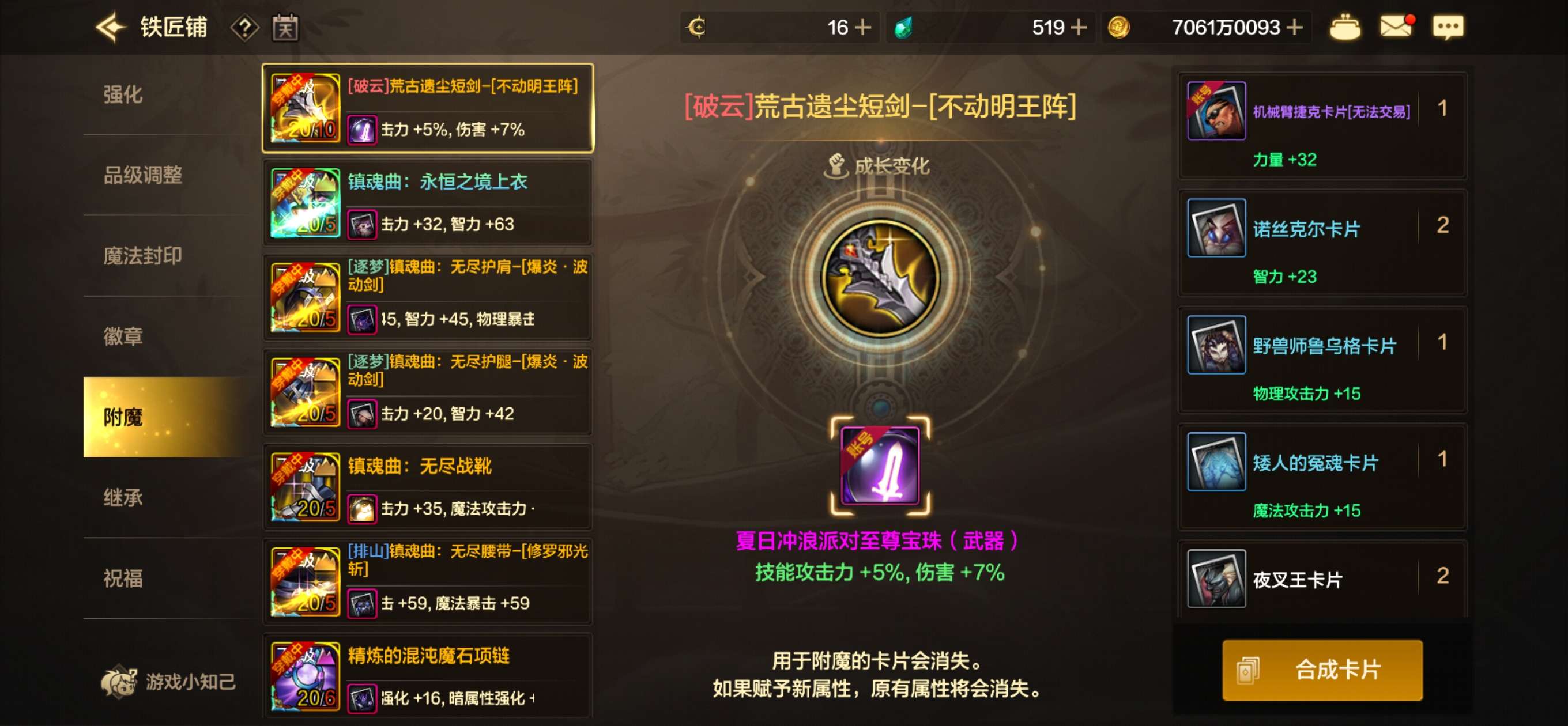Open the mail envelope icon
This screenshot has height=726, width=1568.
[1396, 27]
